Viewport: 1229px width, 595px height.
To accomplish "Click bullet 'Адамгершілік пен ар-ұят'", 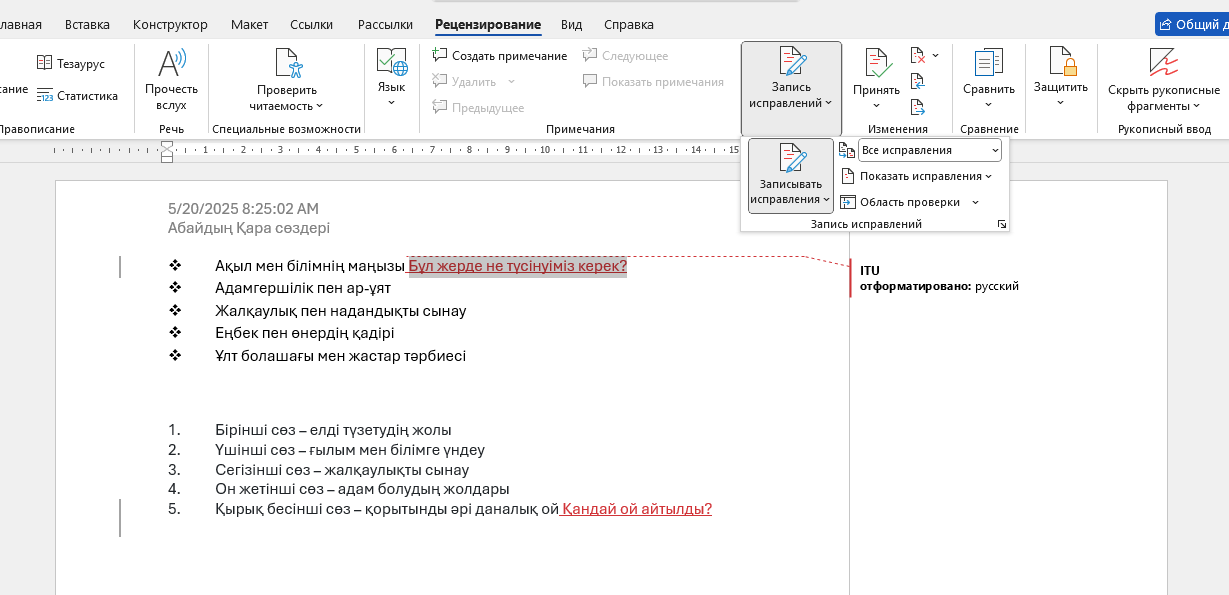I will [x=303, y=288].
